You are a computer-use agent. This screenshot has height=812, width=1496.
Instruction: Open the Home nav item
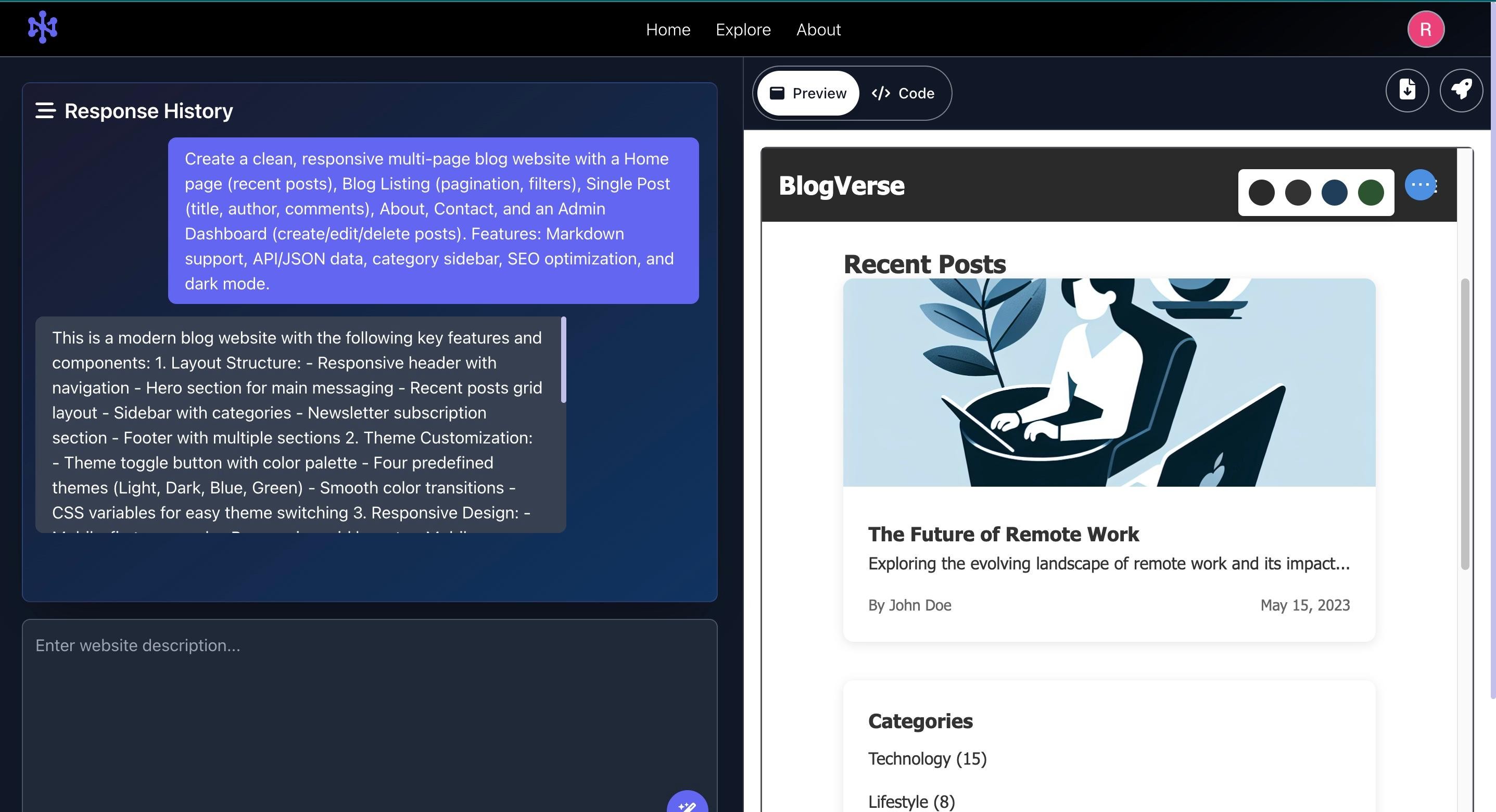tap(668, 30)
